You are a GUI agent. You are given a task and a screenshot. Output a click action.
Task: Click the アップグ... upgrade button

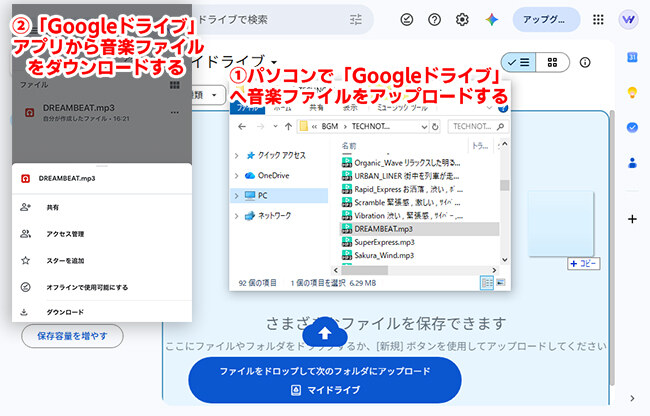(546, 19)
